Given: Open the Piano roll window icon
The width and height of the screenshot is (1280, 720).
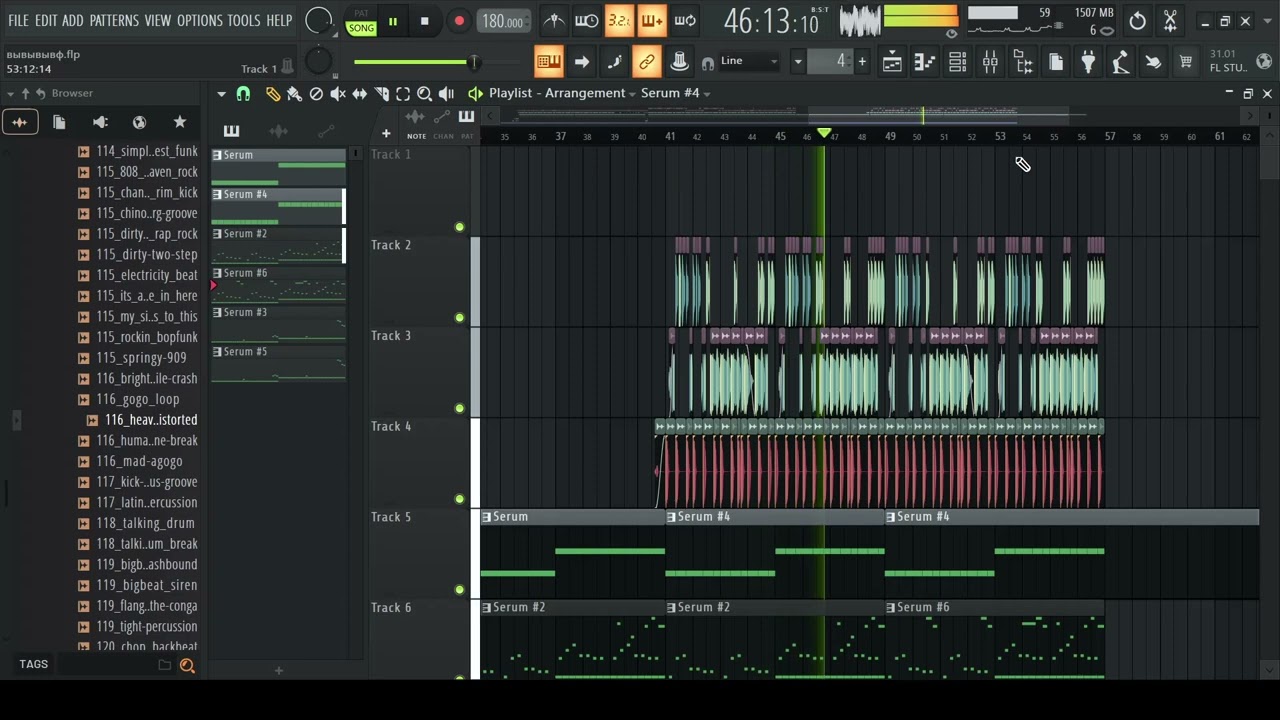Looking at the screenshot, I should pyautogui.click(x=925, y=62).
